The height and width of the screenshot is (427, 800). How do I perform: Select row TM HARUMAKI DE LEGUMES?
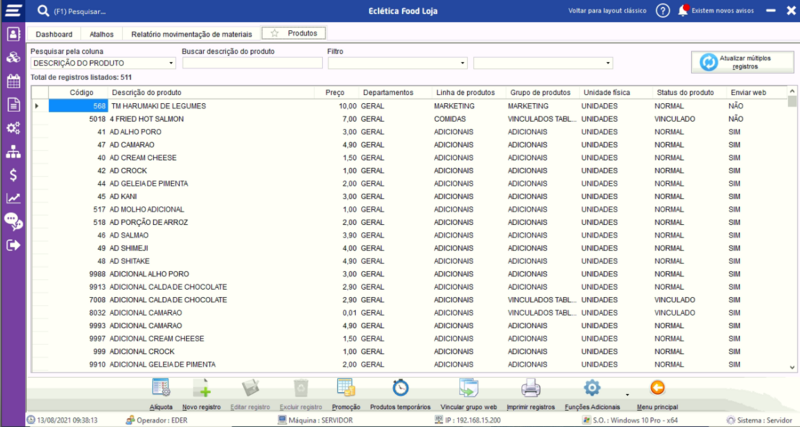coord(409,106)
